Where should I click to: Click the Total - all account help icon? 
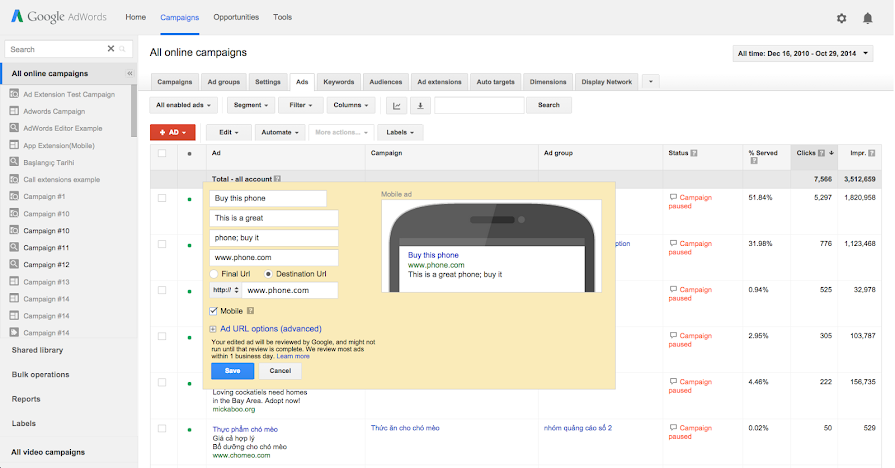[277, 179]
